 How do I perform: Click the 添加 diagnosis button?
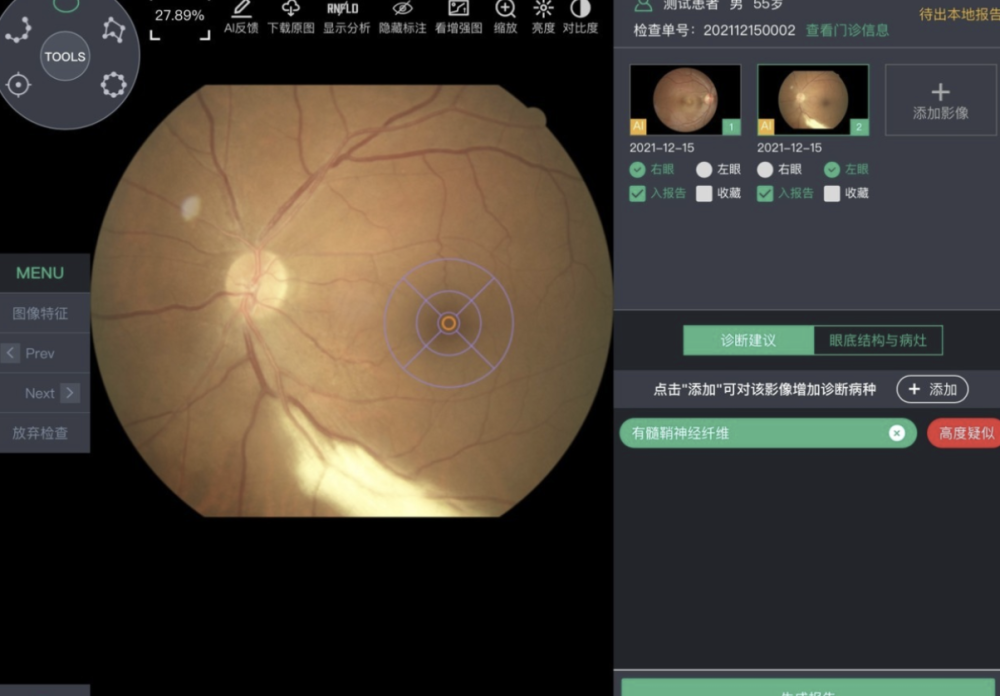pos(932,389)
